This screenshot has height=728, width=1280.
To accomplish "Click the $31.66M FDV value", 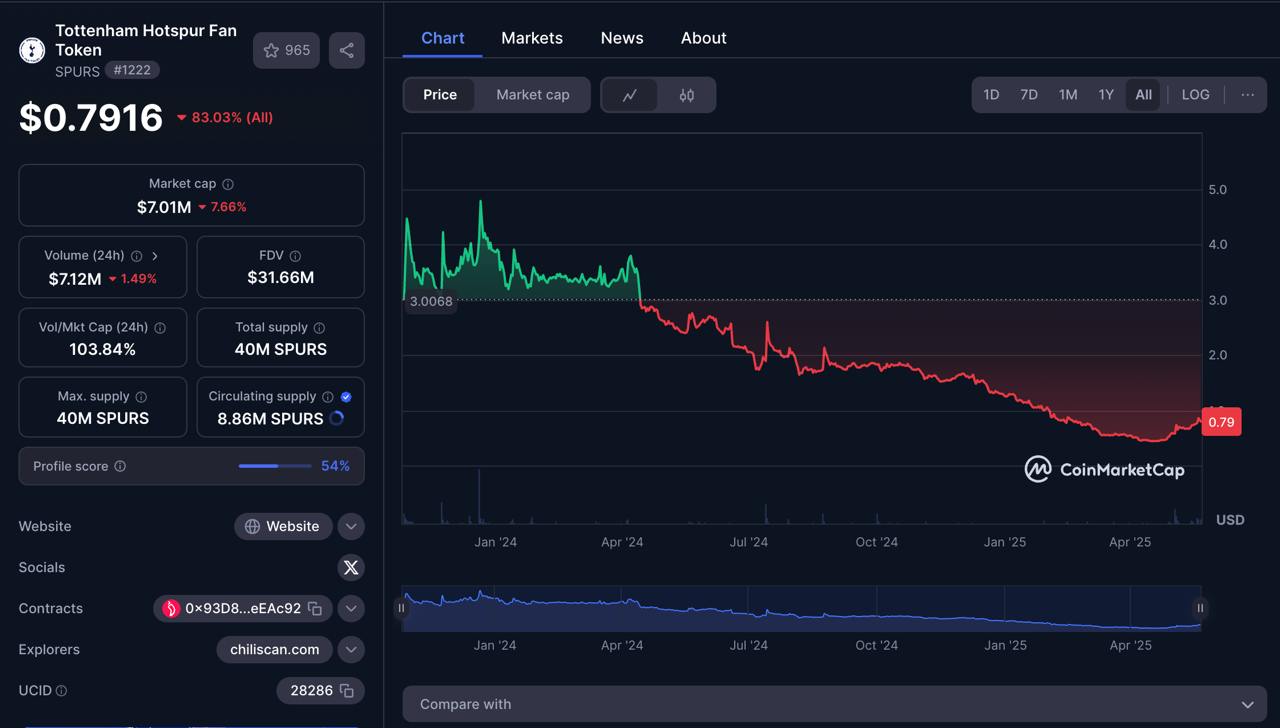I will [x=281, y=278].
